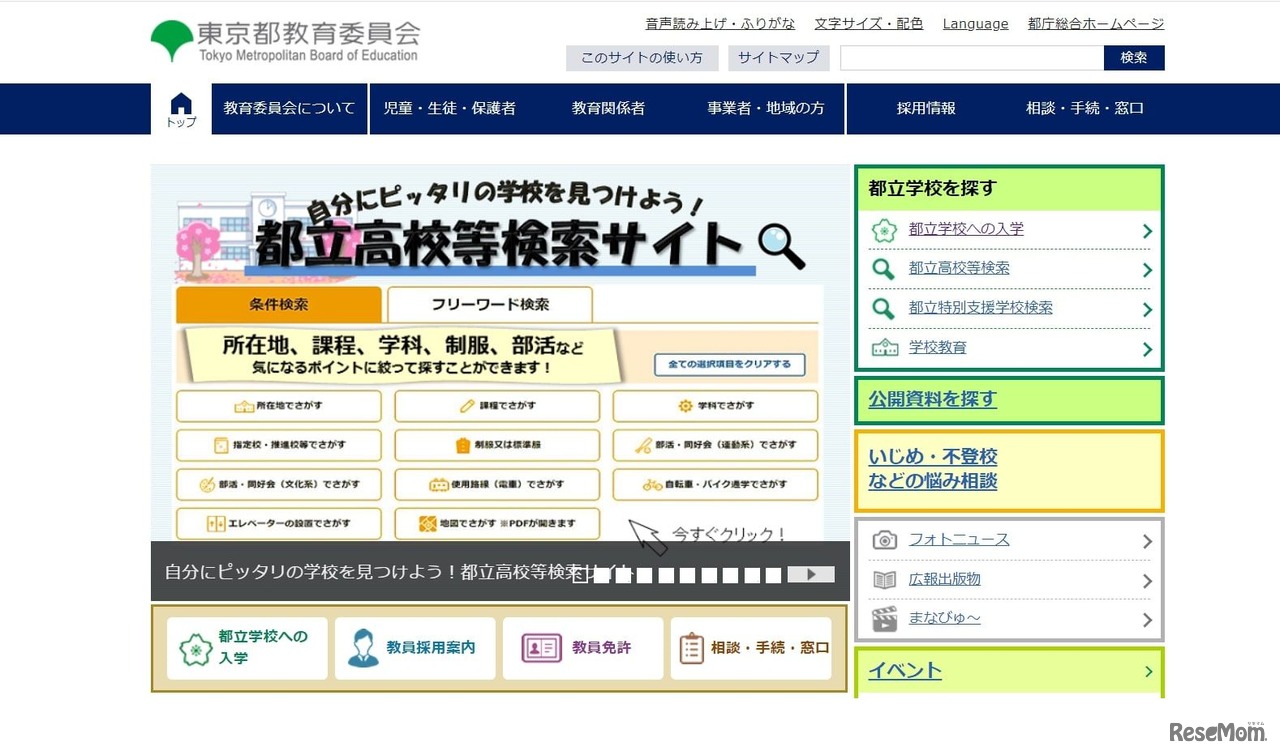Image resolution: width=1280 pixels, height=755 pixels.
Task: Click the Tokyo Metropolitan Board of Education ginkgo logo
Action: click(x=172, y=41)
